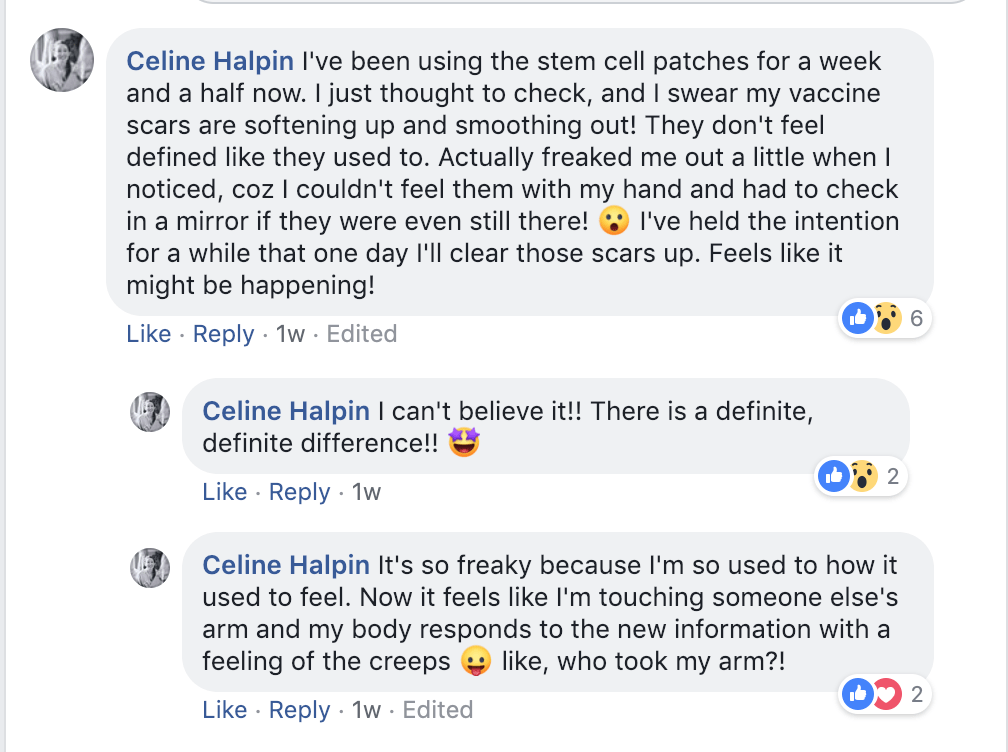Screen dimensions: 1008x752
Task: Click thumbs-up reaction icon on 'definite difference' reply
Action: (x=834, y=477)
